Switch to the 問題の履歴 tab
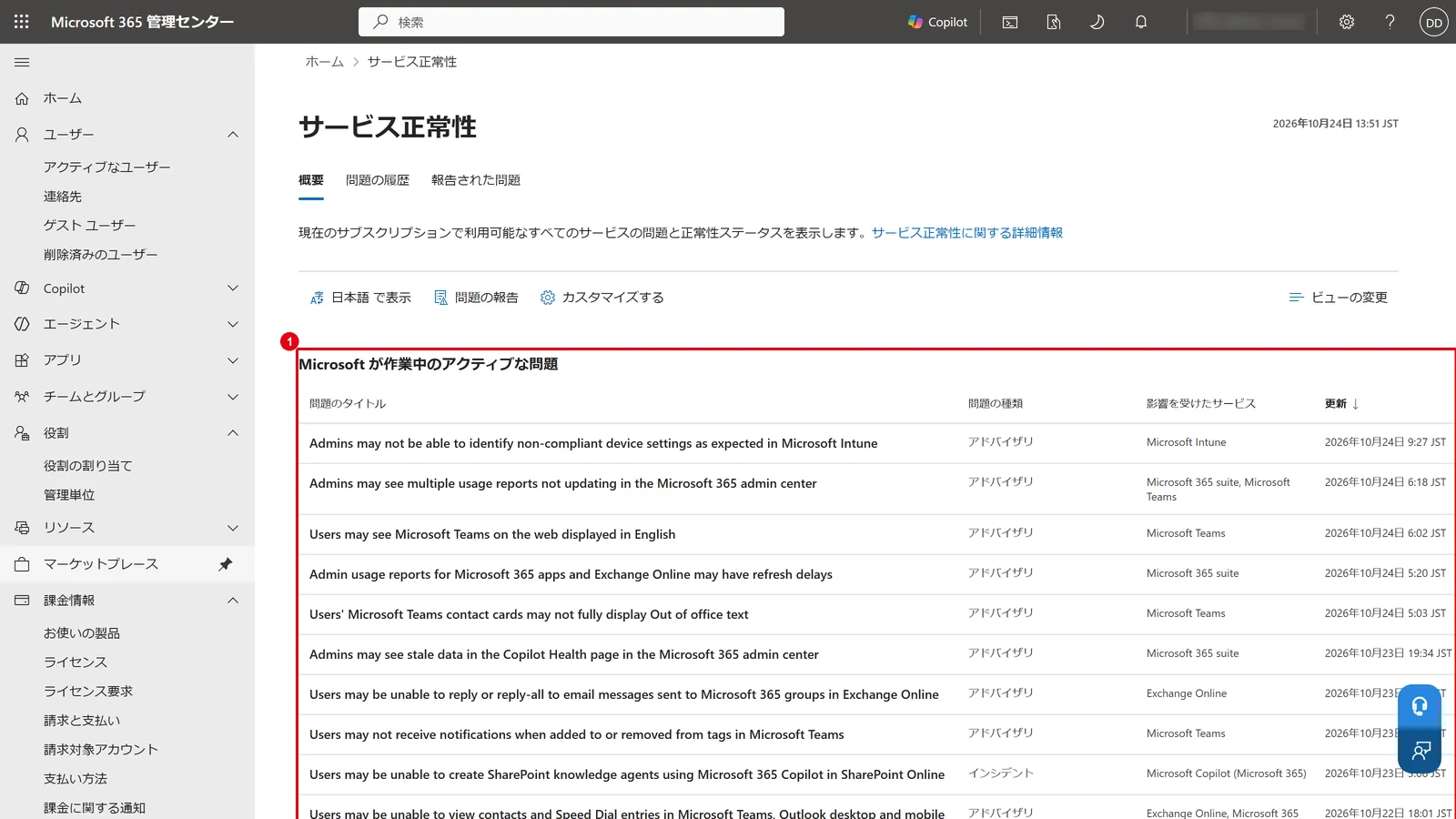 coord(378,180)
